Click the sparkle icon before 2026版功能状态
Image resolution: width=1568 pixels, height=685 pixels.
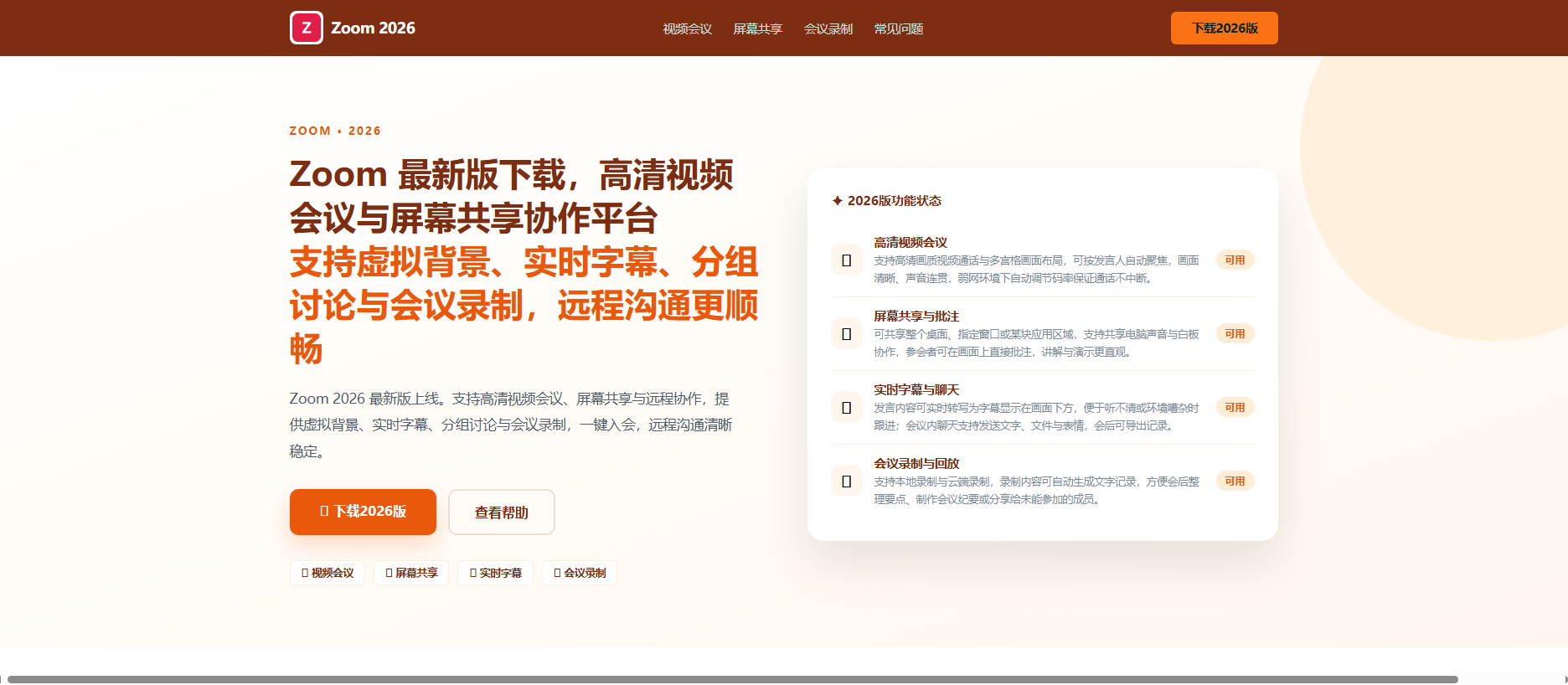[837, 201]
